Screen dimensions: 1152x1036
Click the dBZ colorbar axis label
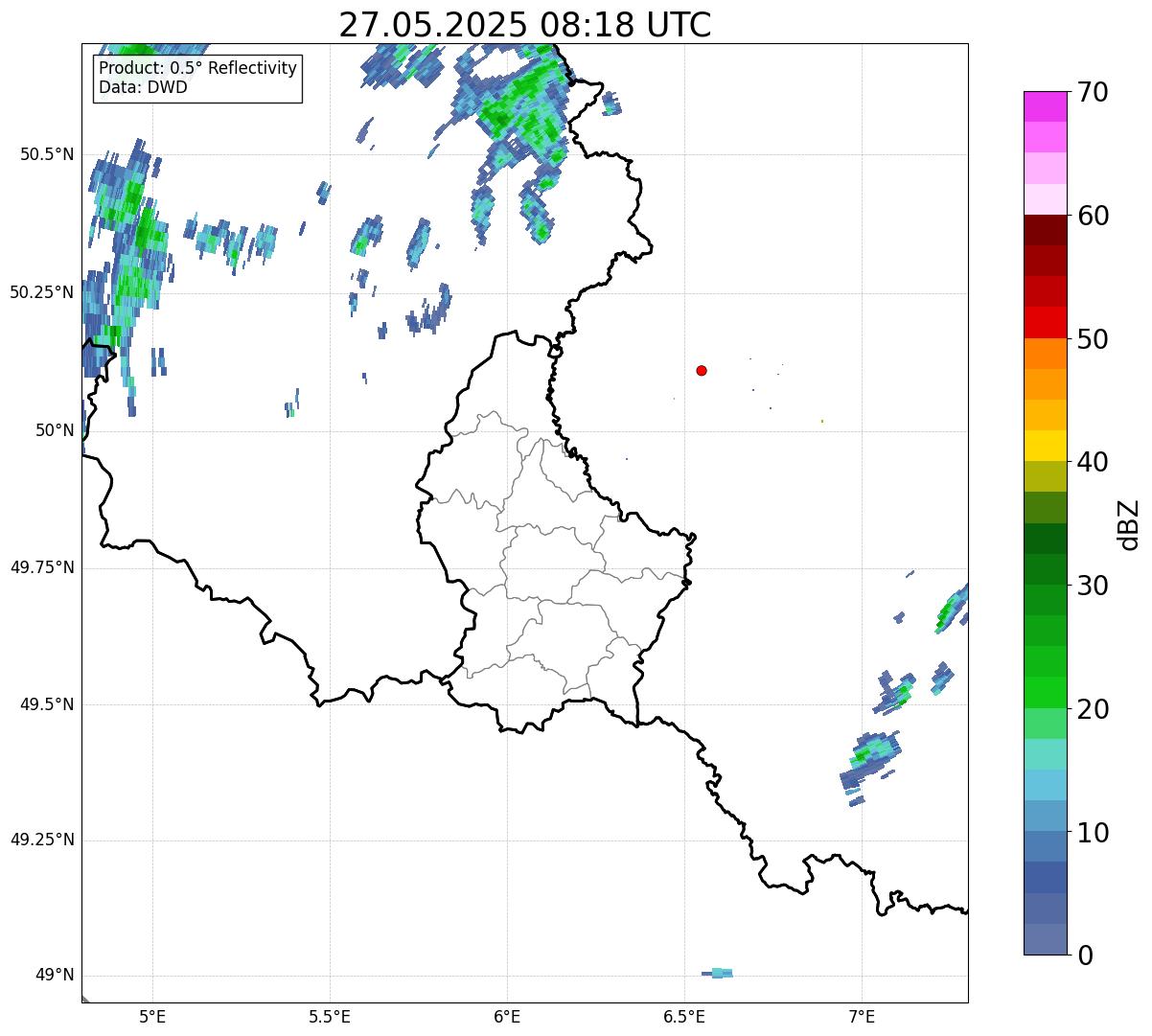point(1129,523)
